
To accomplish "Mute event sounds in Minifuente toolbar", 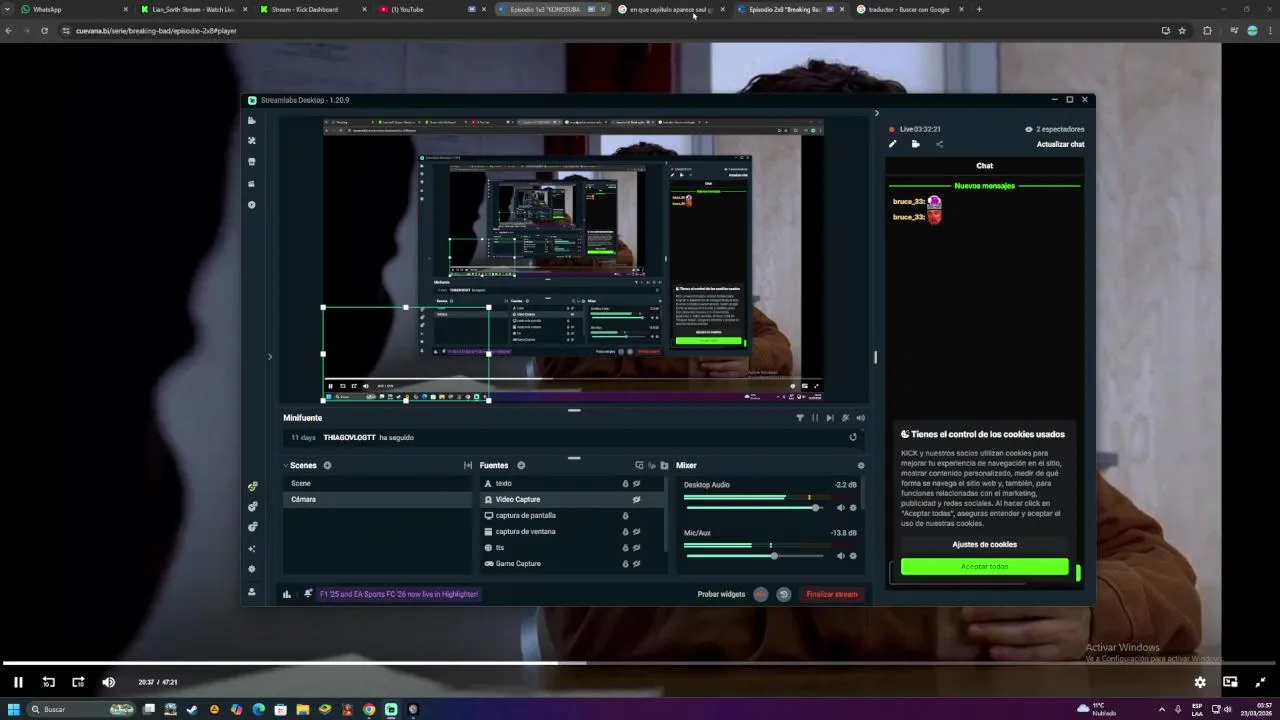I will coord(845,418).
